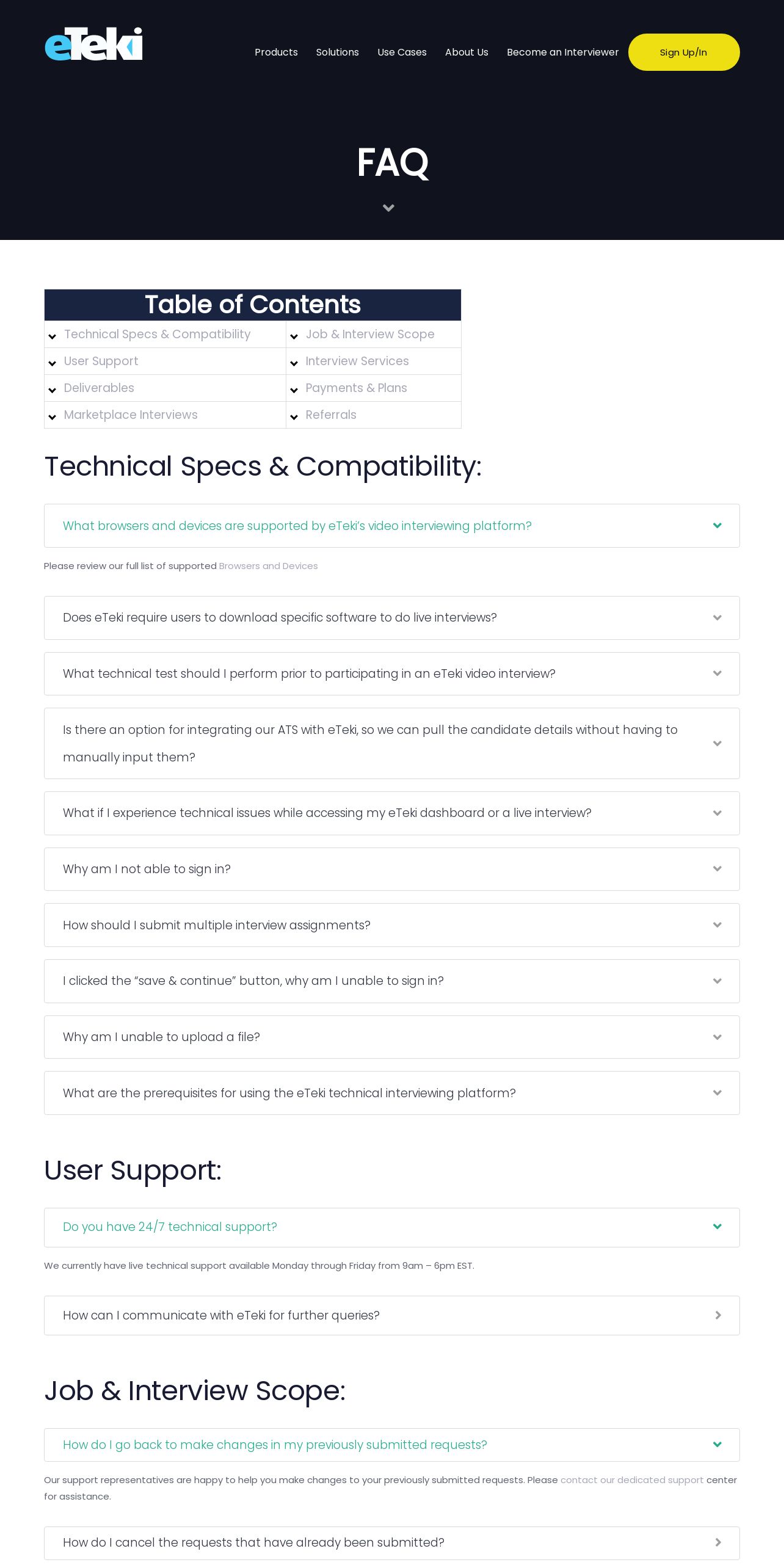Collapse the supported browsers and devices question
Viewport: 784px width, 1568px height.
[717, 526]
